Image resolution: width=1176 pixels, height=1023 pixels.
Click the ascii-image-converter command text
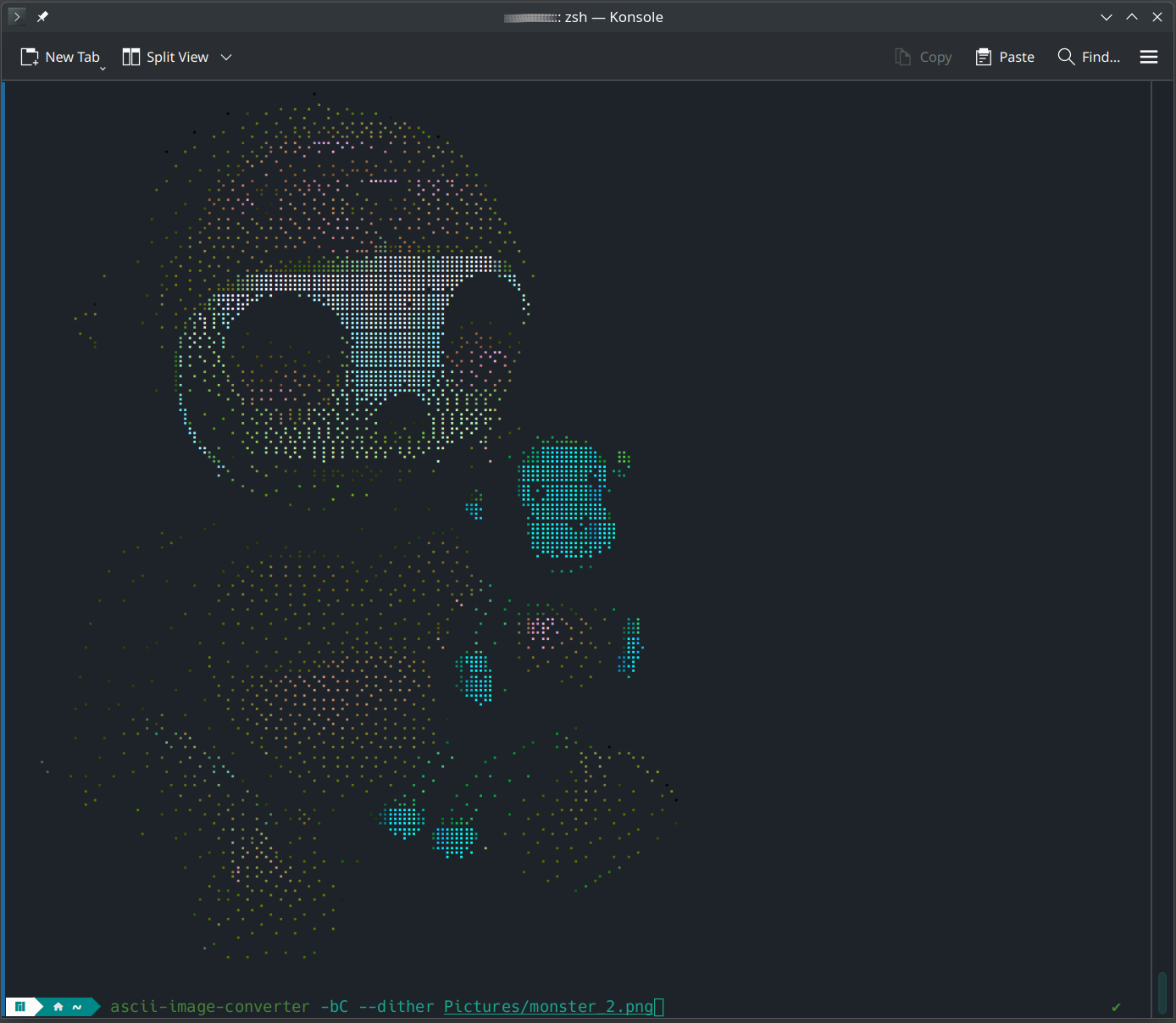click(x=209, y=1007)
